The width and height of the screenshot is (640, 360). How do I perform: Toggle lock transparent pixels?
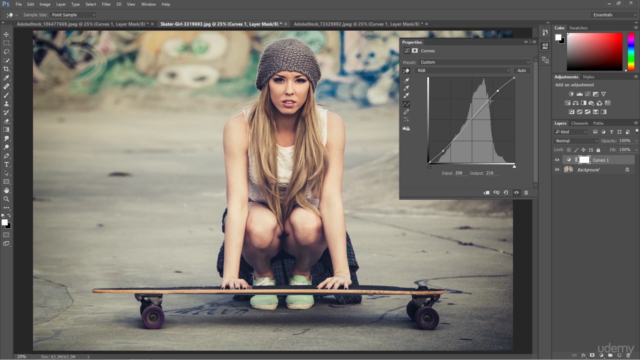pyautogui.click(x=569, y=150)
